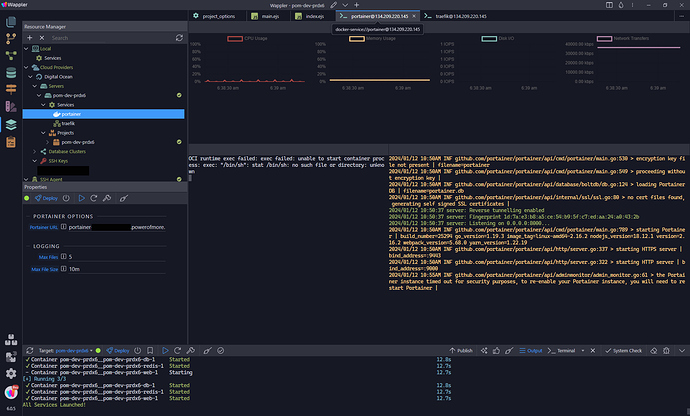Click the Wappler account avatar icon
The width and height of the screenshot is (690, 416).
coord(11,391)
